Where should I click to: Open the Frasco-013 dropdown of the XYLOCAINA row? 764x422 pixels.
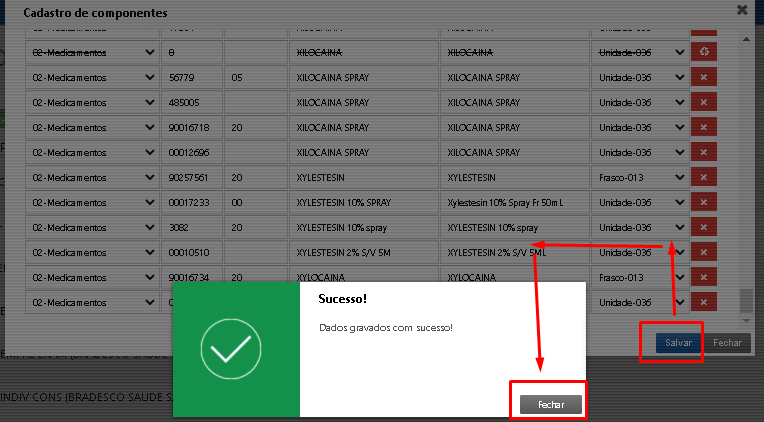click(640, 277)
